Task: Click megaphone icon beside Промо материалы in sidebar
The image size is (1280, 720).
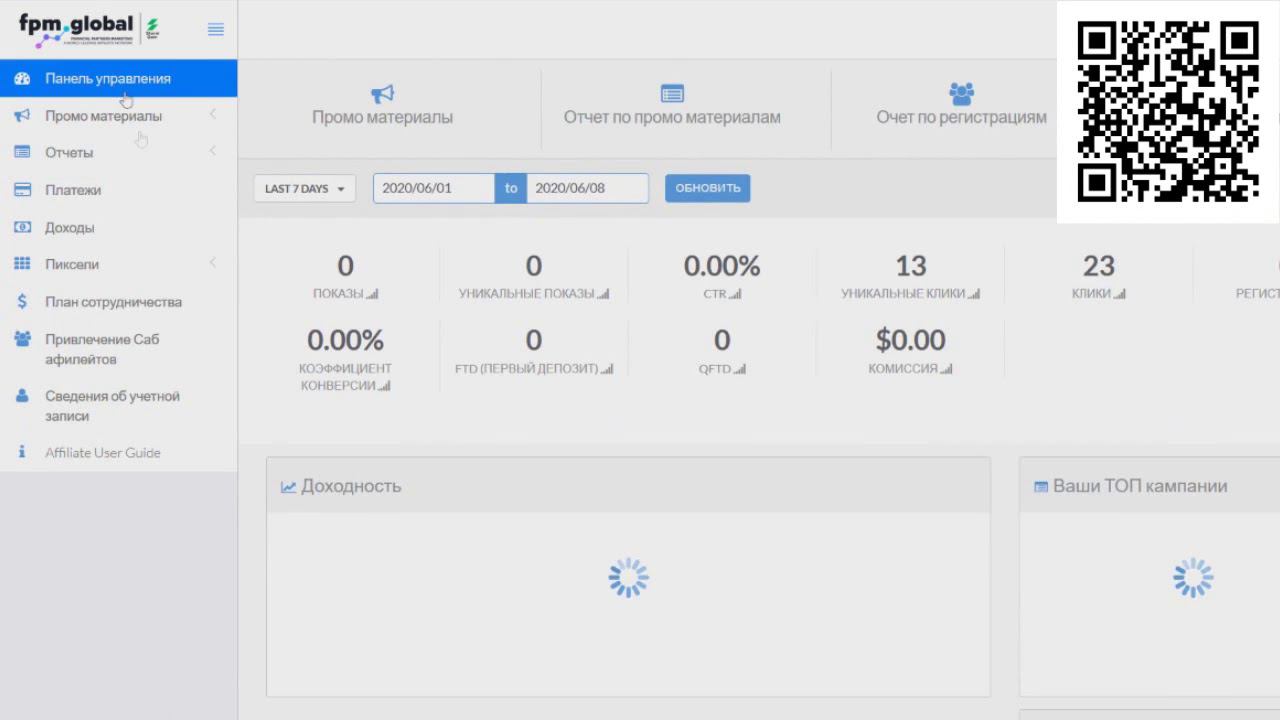Action: tap(22, 116)
